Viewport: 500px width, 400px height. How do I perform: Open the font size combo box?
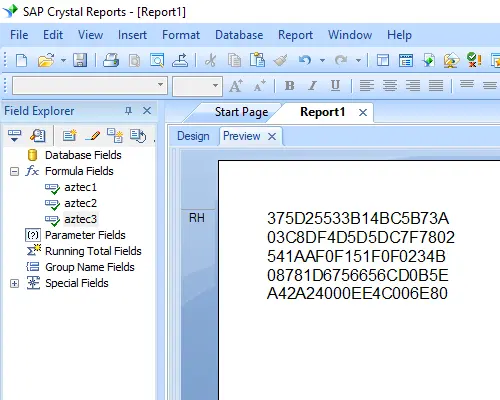(197, 86)
